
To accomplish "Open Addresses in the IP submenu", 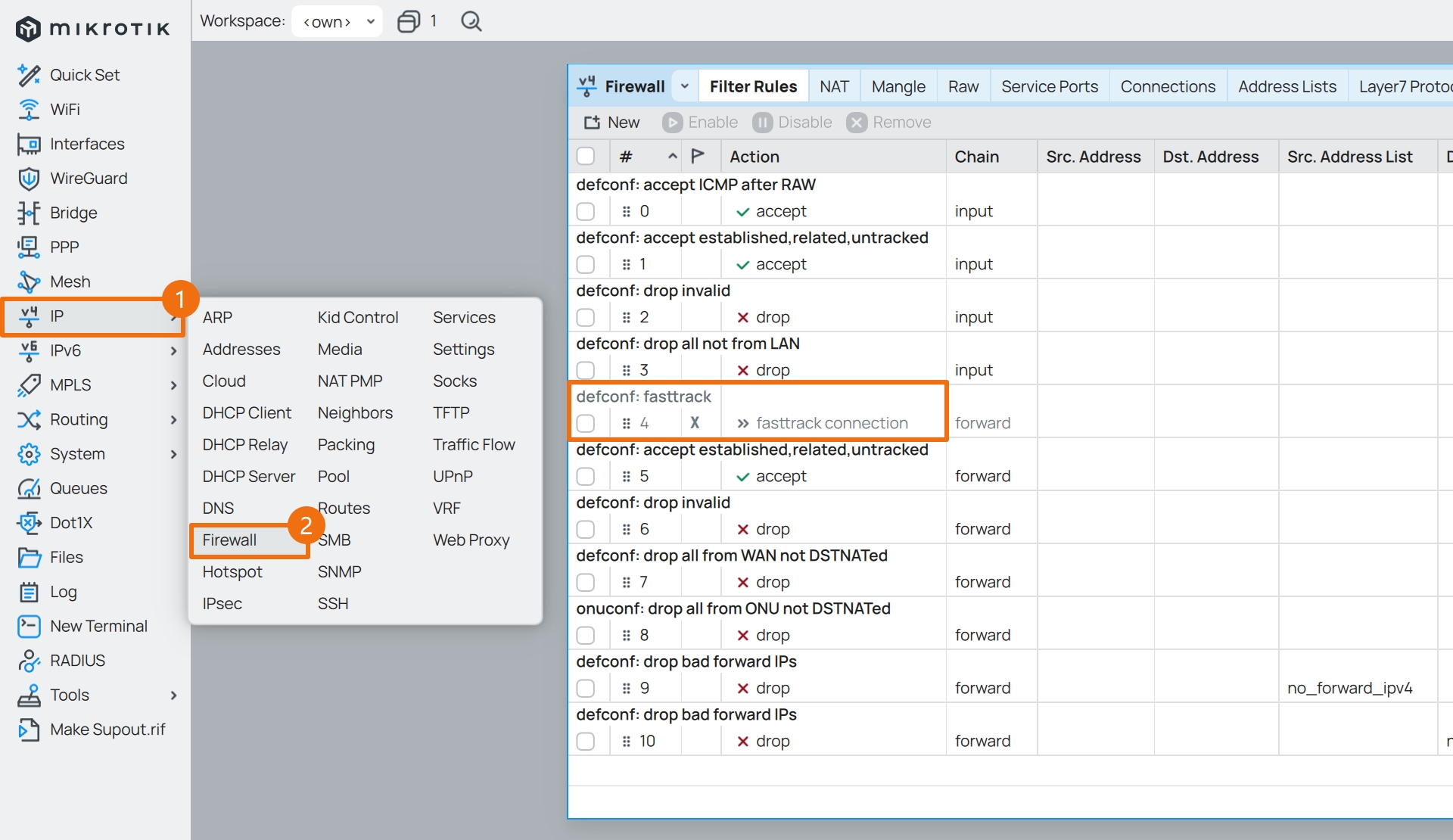I will tap(241, 350).
